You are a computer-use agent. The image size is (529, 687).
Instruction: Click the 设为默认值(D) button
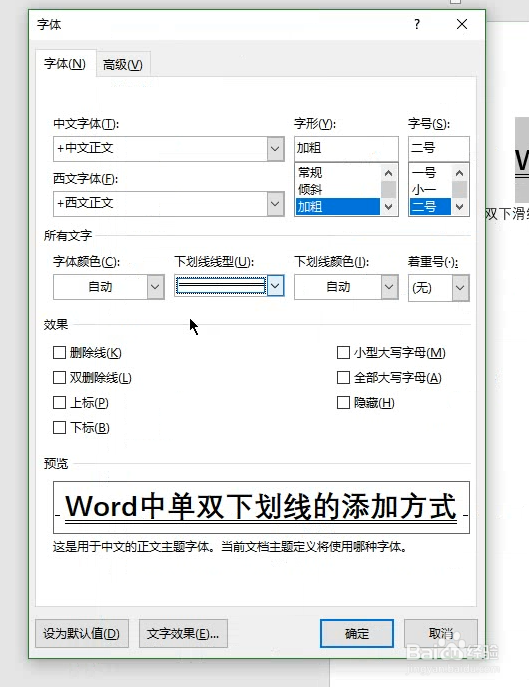[82, 634]
